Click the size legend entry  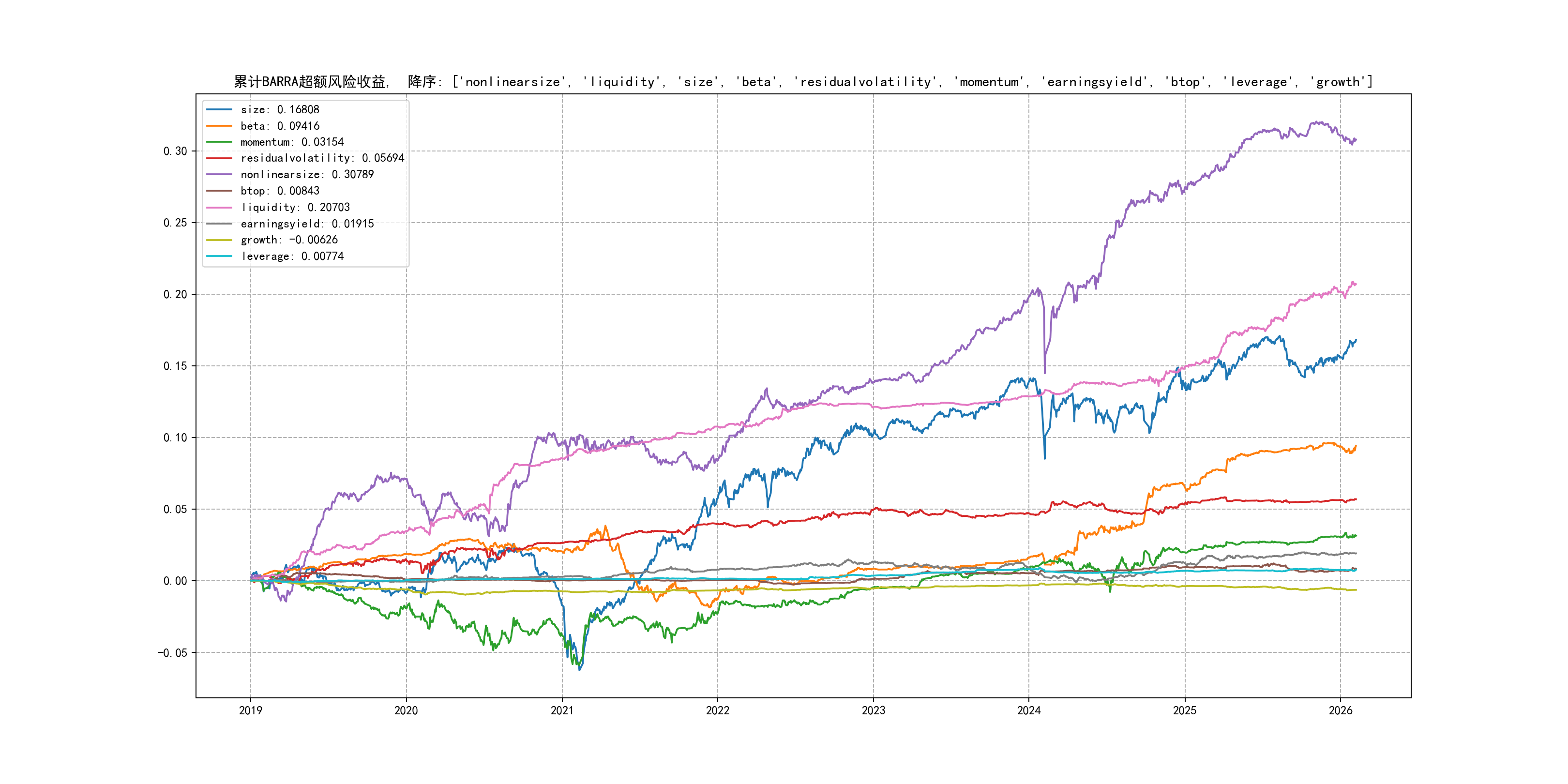pyautogui.click(x=279, y=109)
